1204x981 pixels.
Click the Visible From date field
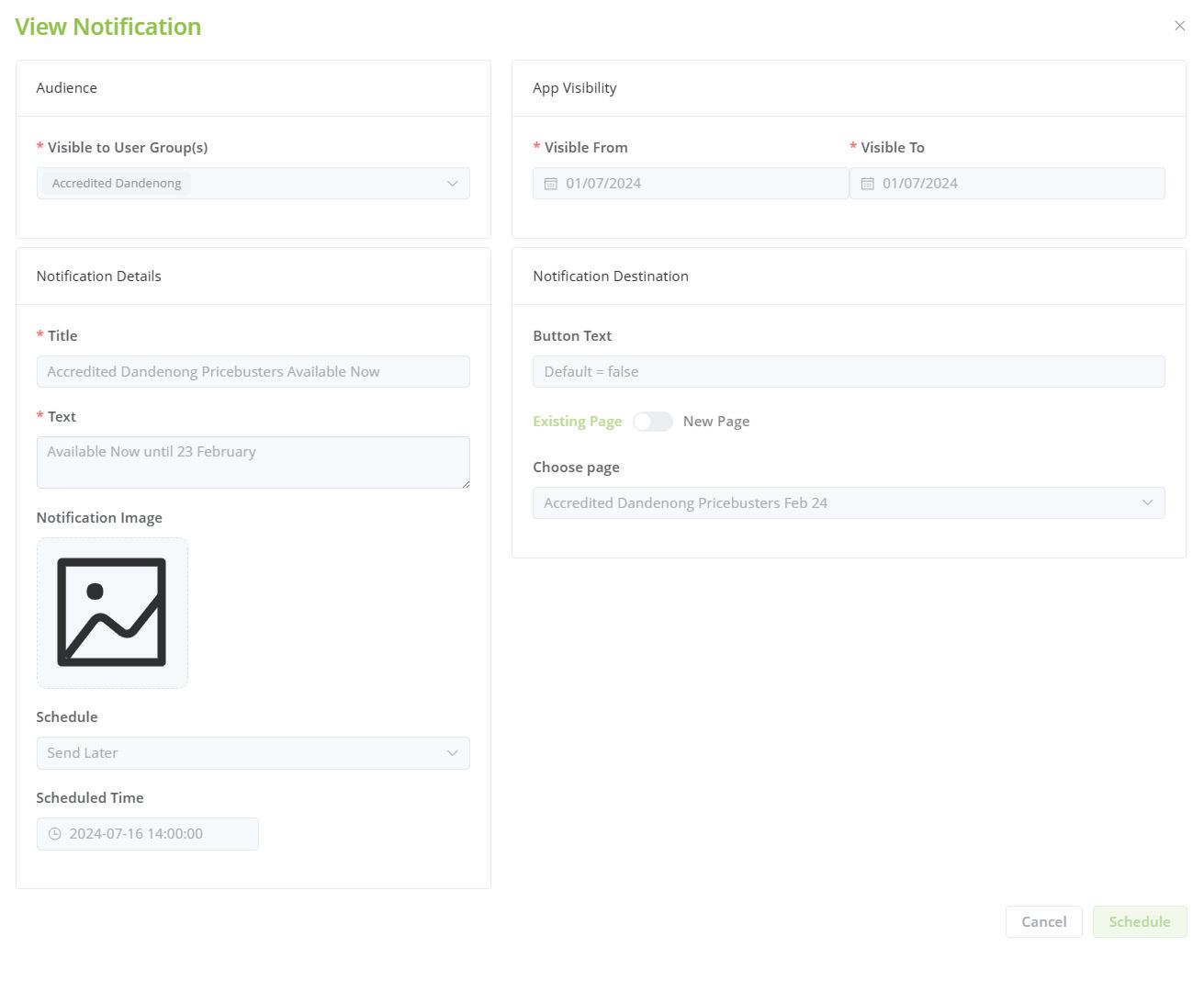(x=698, y=184)
